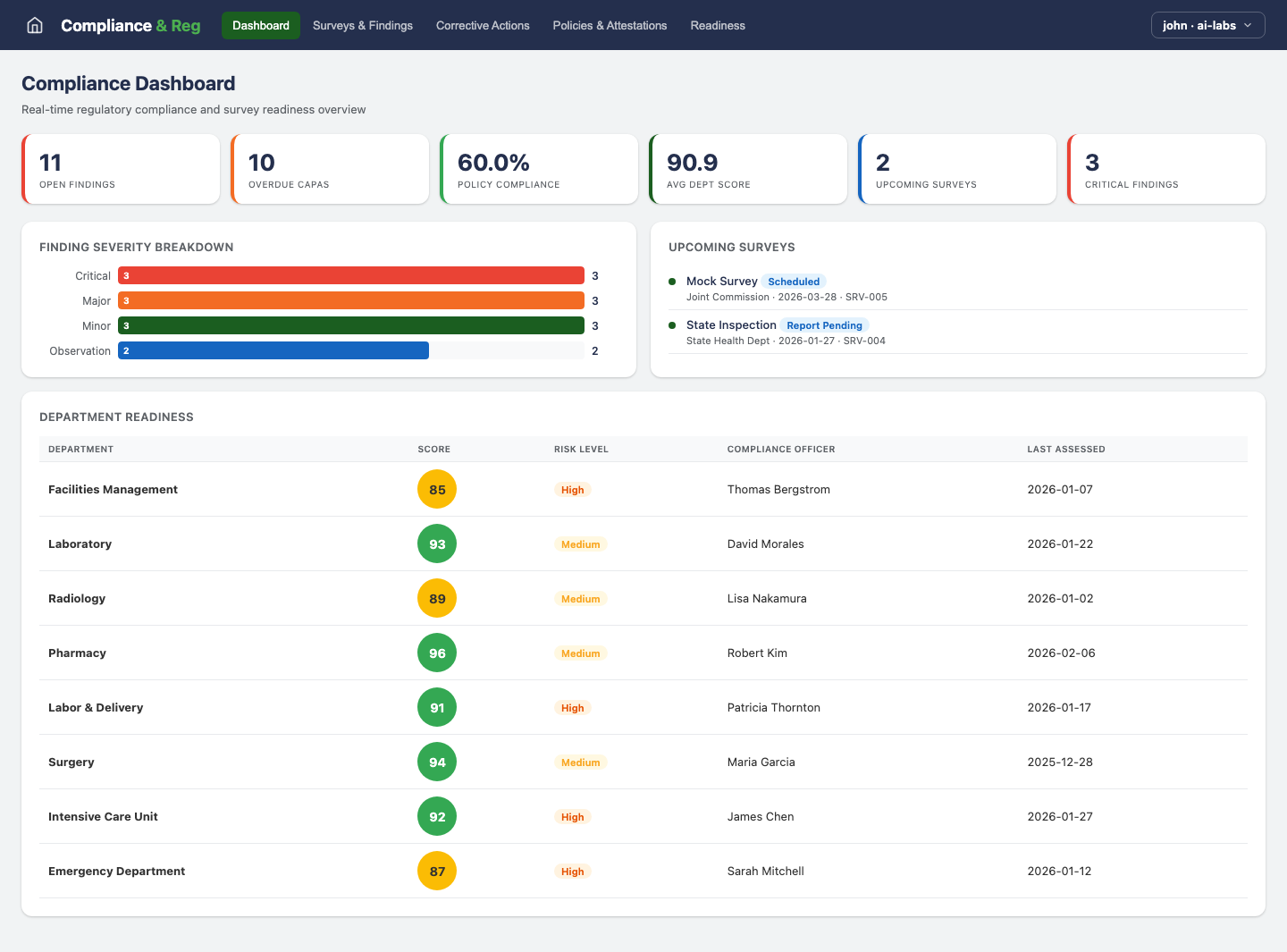The width and height of the screenshot is (1287, 952).
Task: Open the Risk Level column sorting
Action: [x=581, y=449]
